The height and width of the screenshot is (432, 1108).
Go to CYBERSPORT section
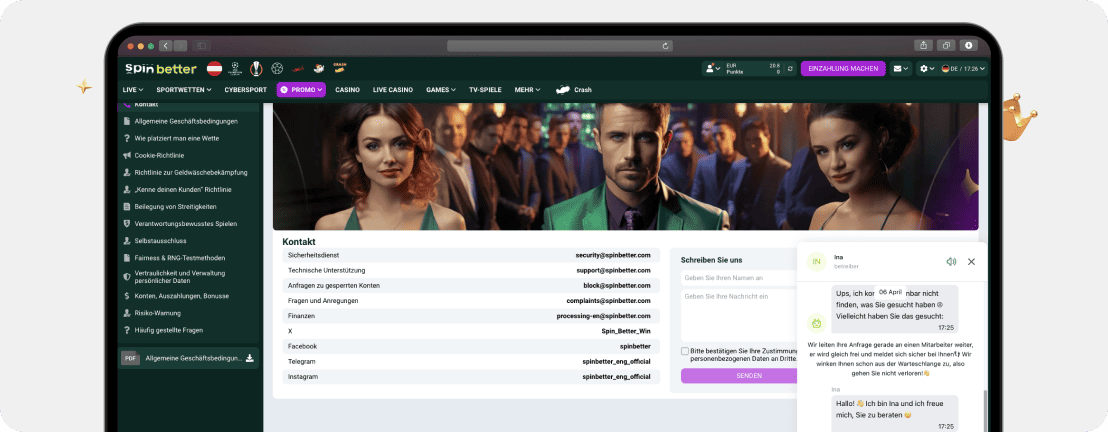(x=245, y=90)
